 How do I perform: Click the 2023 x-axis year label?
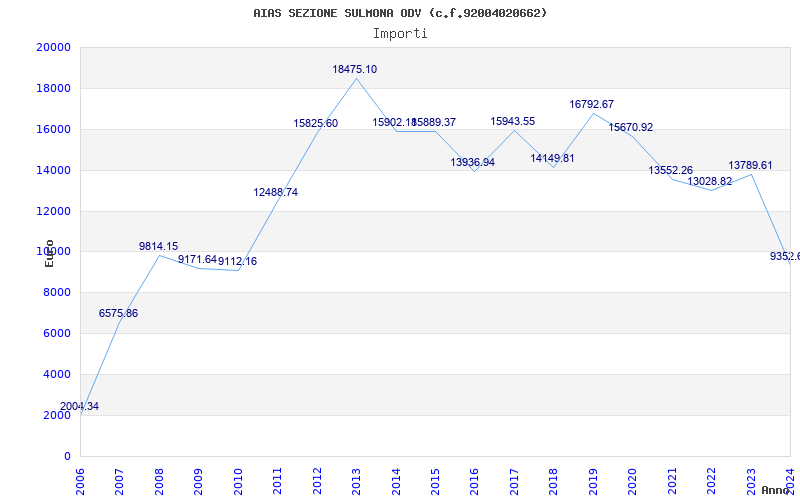pyautogui.click(x=751, y=481)
